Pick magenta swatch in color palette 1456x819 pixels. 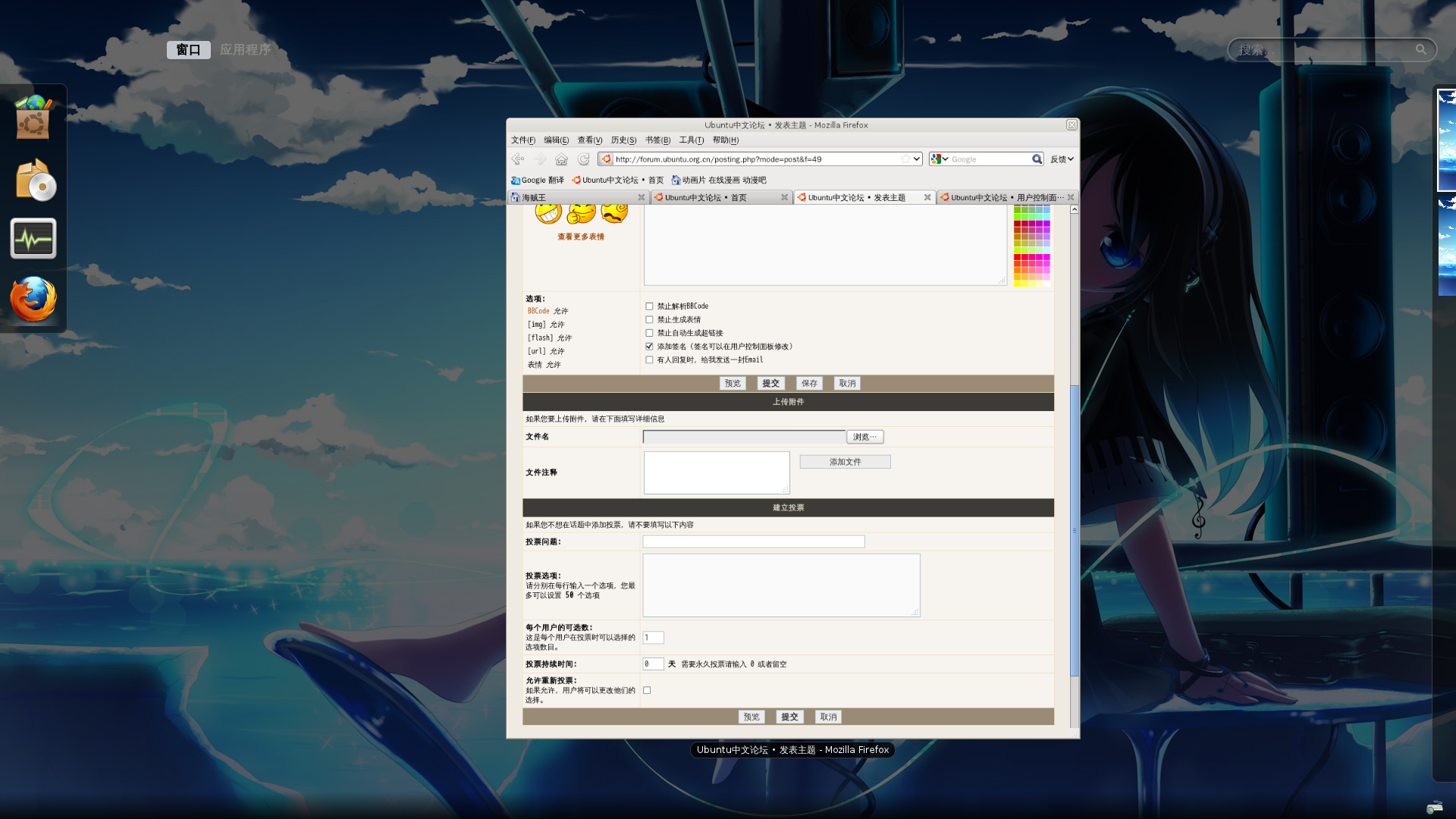[1046, 258]
